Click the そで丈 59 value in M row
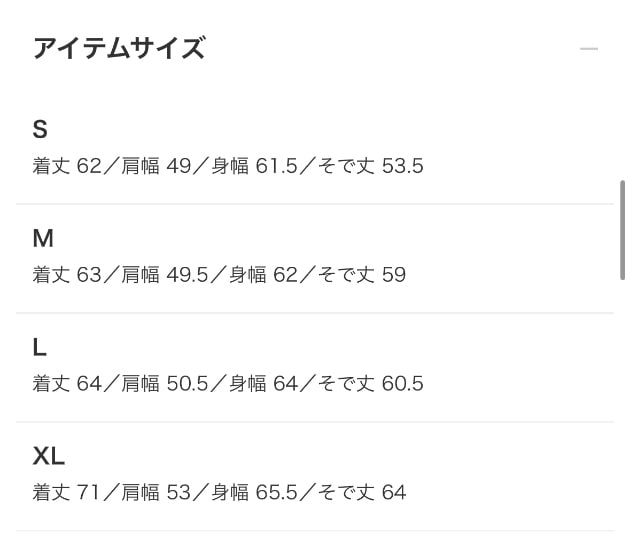This screenshot has height=533, width=630. [362, 275]
